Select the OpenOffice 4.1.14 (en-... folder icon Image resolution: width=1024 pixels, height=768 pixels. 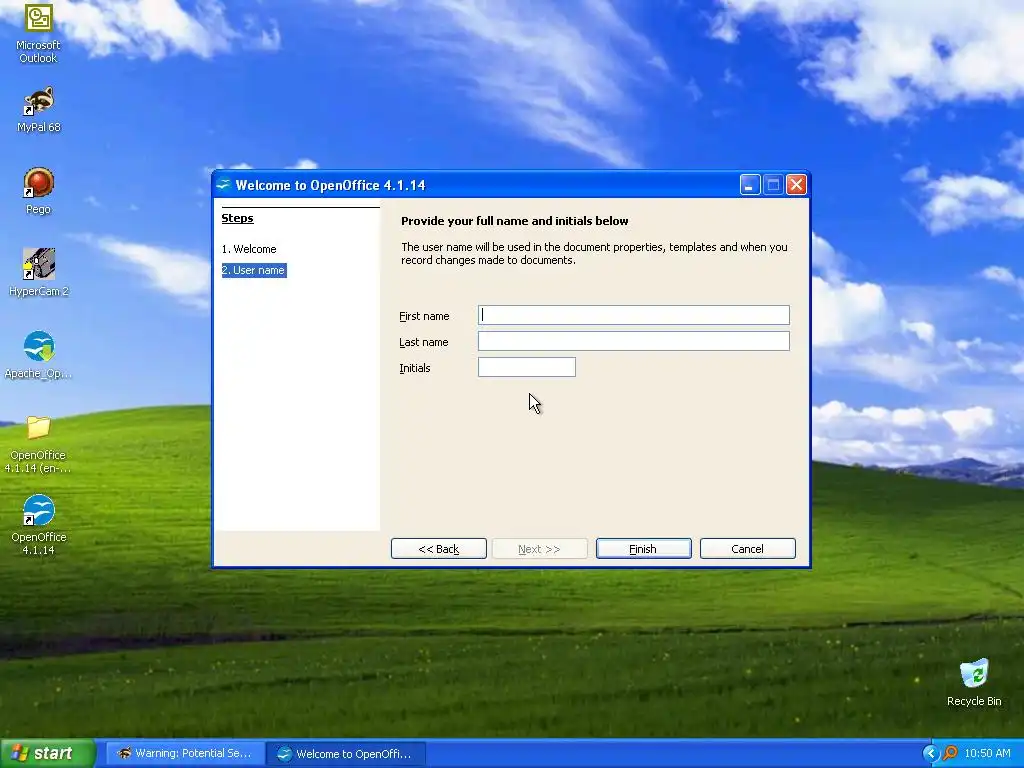(38, 444)
